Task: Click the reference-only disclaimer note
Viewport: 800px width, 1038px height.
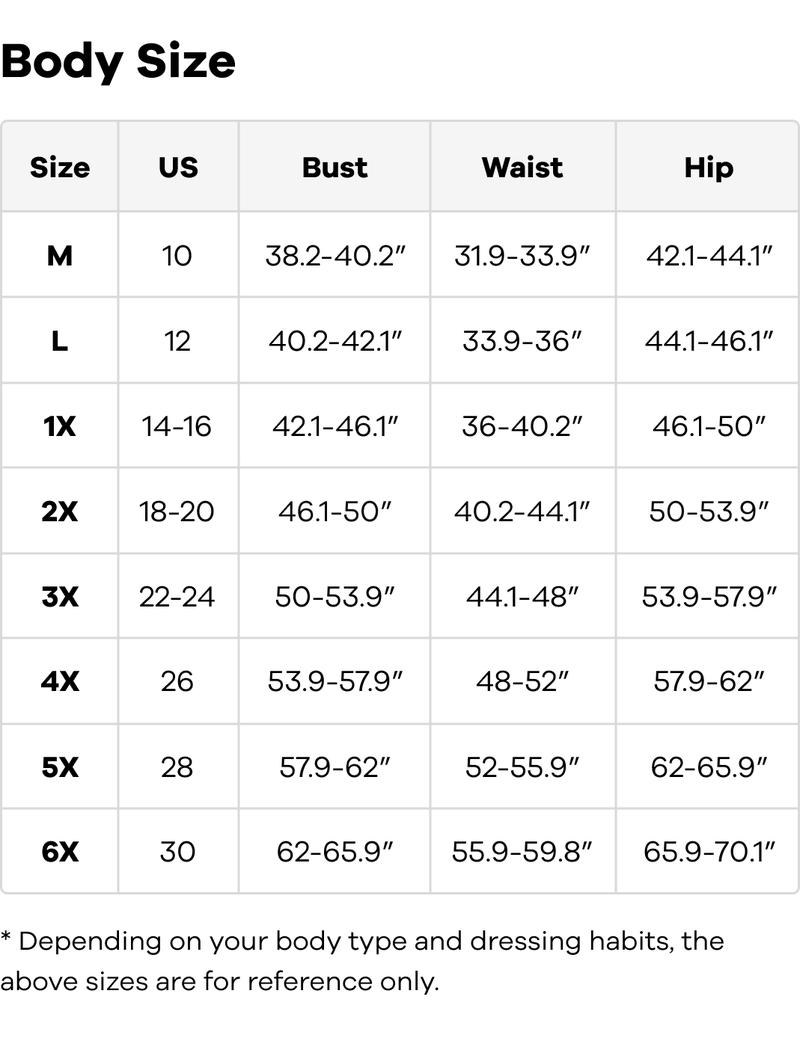Action: [362, 961]
